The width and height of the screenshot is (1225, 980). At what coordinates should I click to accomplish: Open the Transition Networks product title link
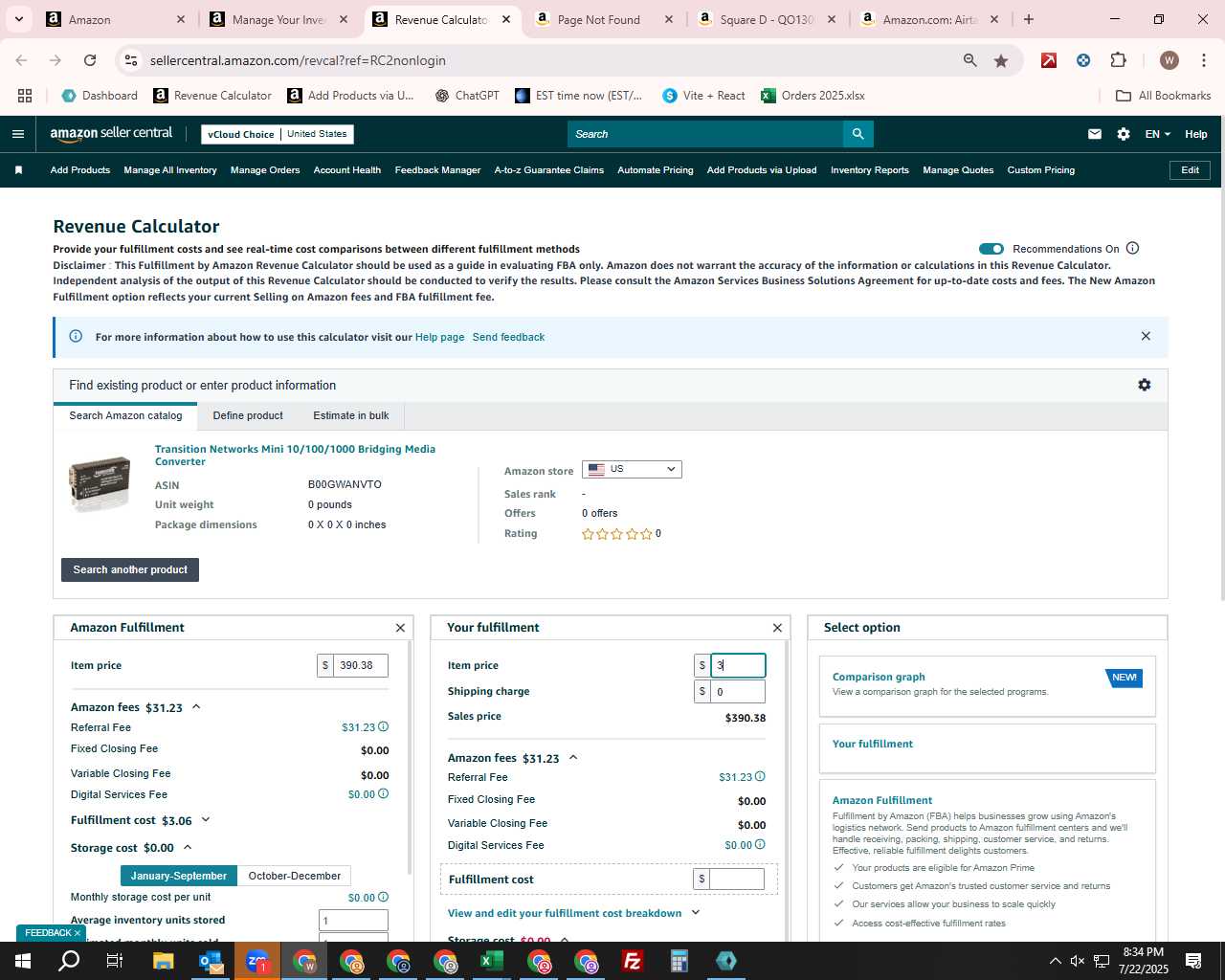295,456
